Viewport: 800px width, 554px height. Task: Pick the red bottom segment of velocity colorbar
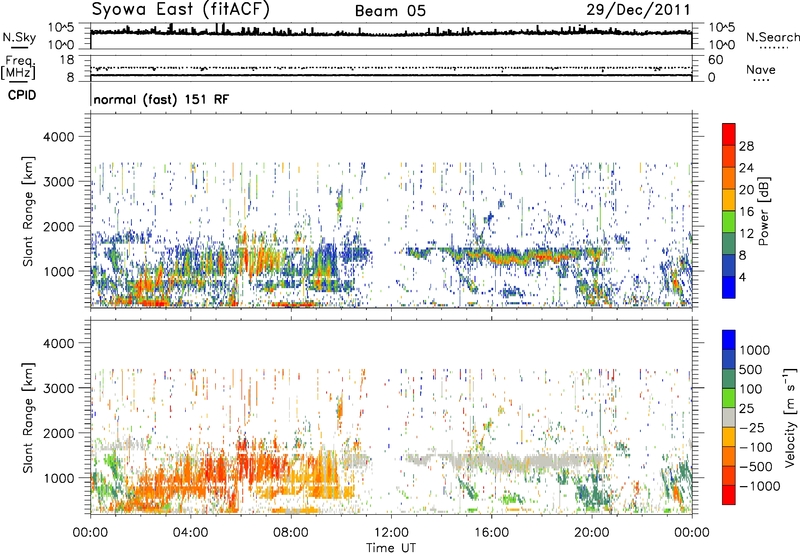729,495
